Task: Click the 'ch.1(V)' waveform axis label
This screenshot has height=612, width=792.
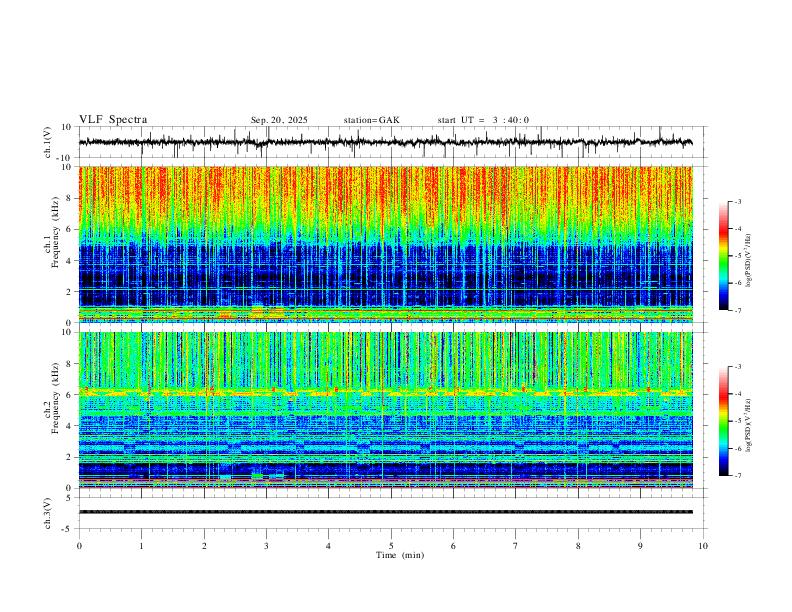Action: coord(48,142)
